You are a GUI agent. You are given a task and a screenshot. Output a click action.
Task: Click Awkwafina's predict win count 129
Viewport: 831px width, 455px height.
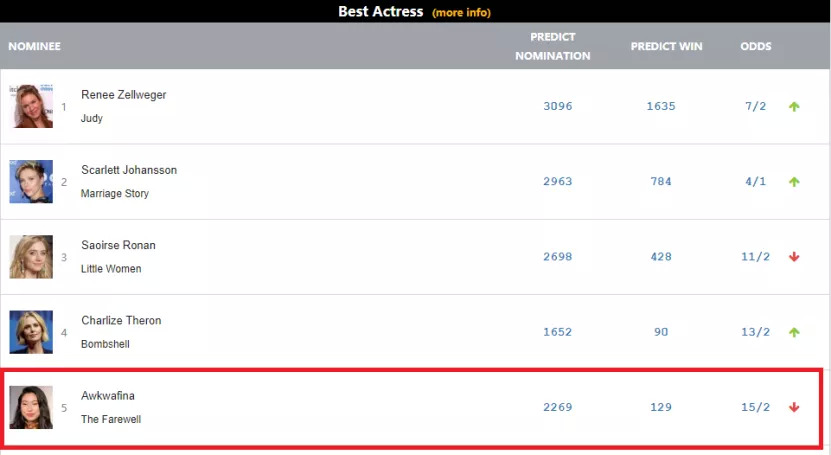[661, 407]
